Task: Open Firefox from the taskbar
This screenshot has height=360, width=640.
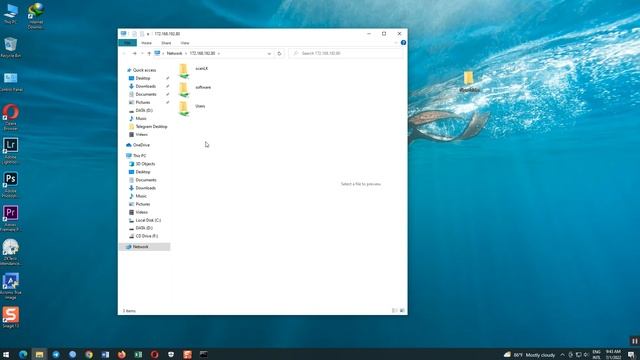Action: tap(122, 354)
